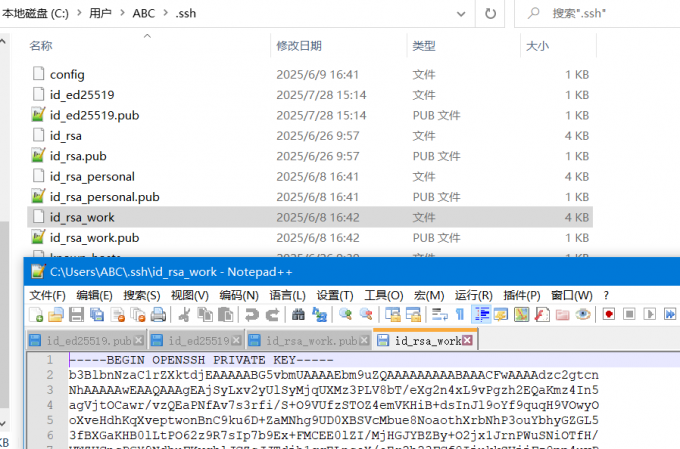Click the 搜索".ssh" search box
Viewport: 680px width, 449px height.
click(598, 14)
